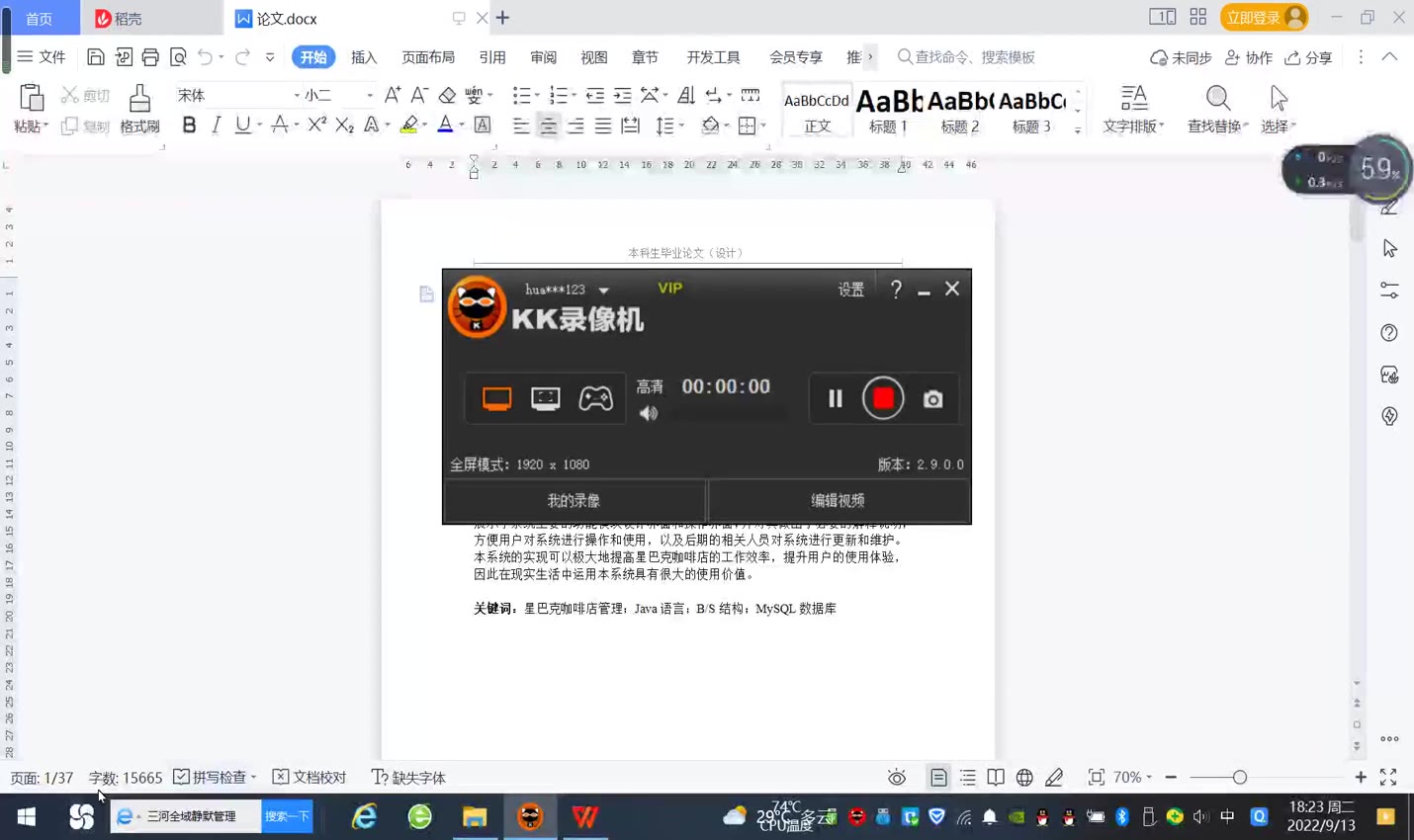Open the File (文件) menu
This screenshot has height=840, width=1414.
42,57
